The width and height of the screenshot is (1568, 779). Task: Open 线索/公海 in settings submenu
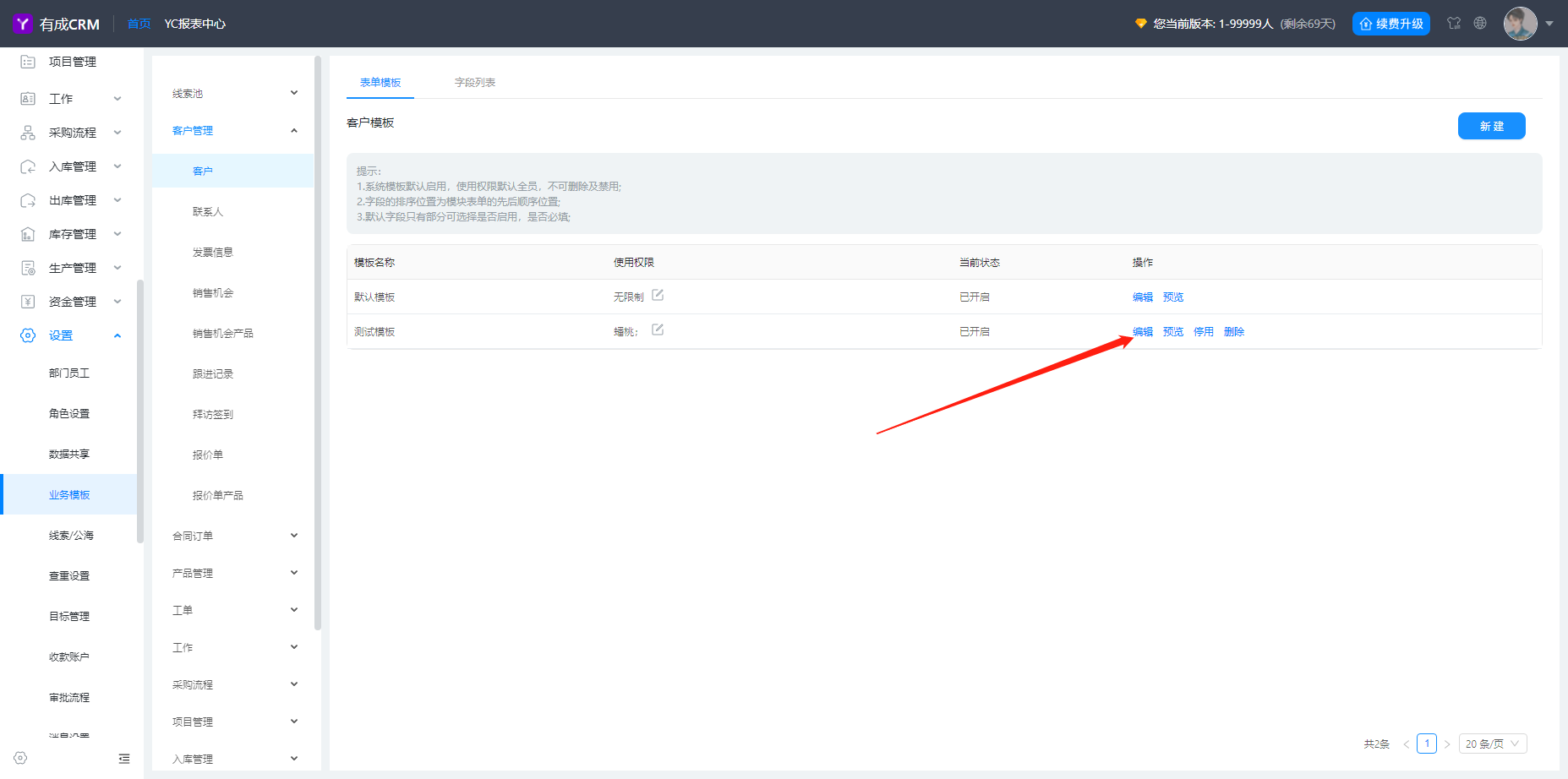pyautogui.click(x=69, y=535)
